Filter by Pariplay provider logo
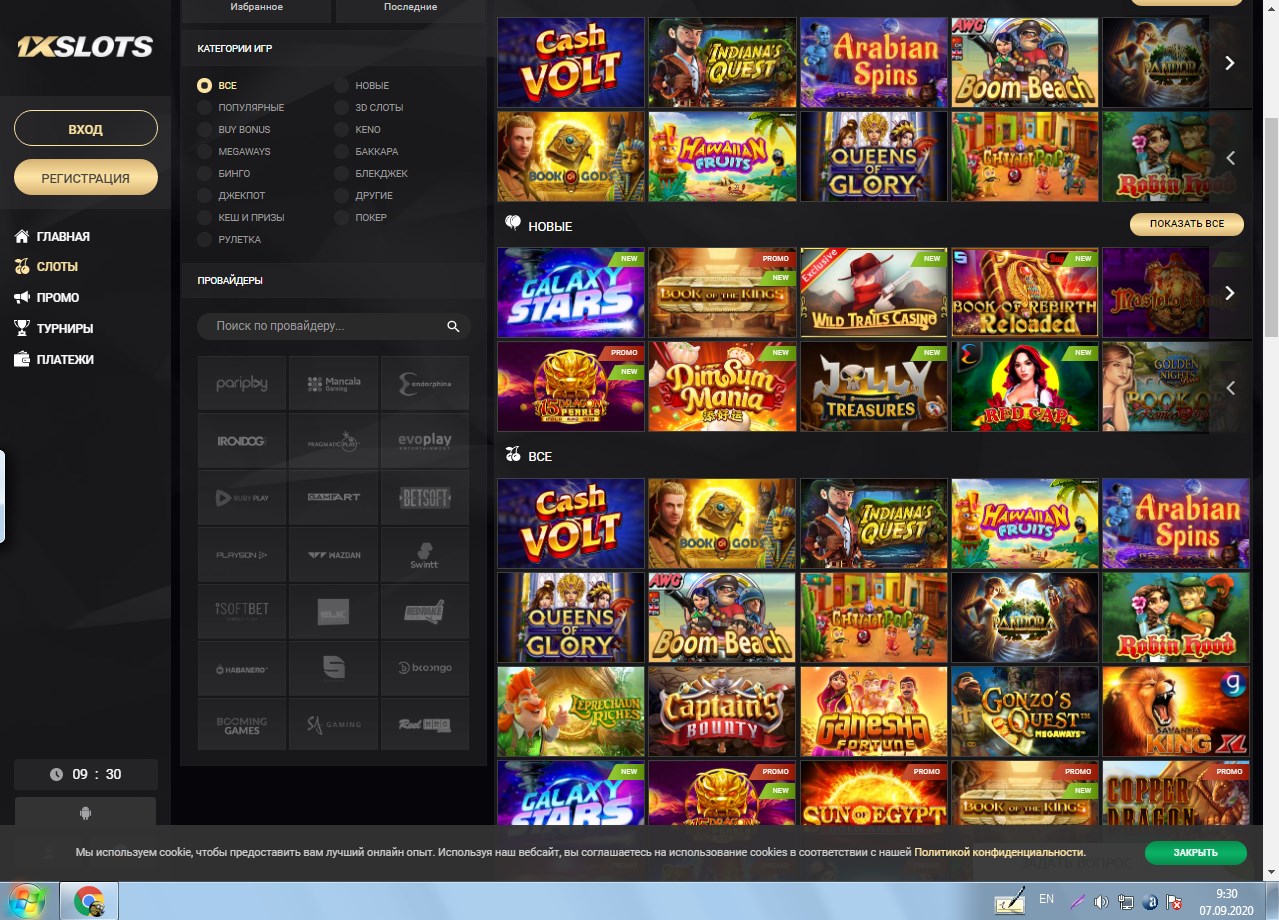The image size is (1279, 920). coord(242,383)
